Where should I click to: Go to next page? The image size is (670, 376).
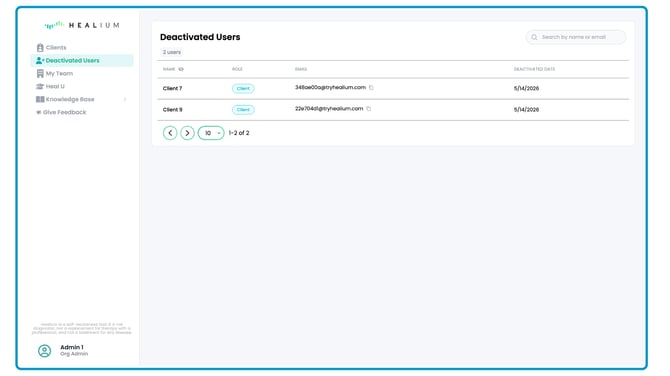[187, 133]
